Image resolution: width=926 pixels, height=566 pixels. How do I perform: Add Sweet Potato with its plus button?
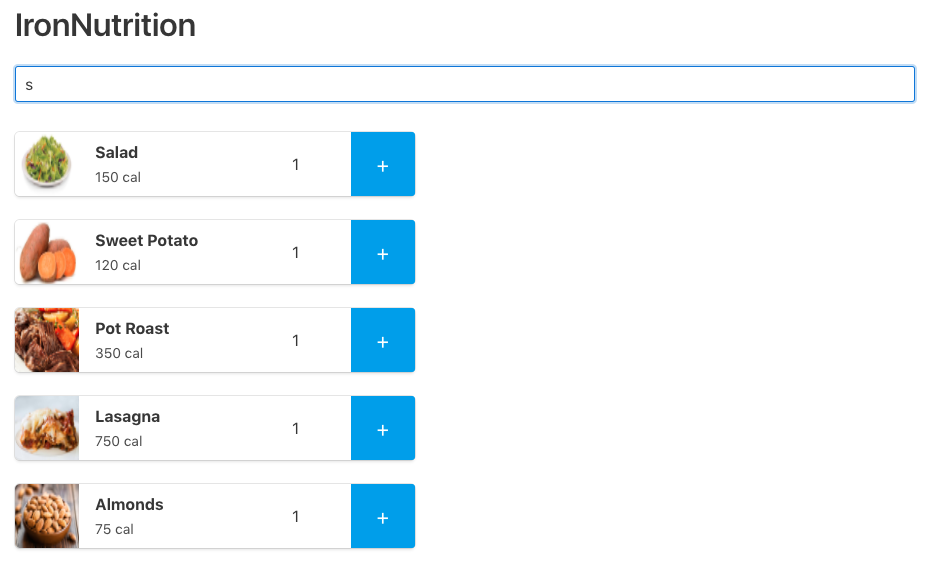tap(382, 253)
